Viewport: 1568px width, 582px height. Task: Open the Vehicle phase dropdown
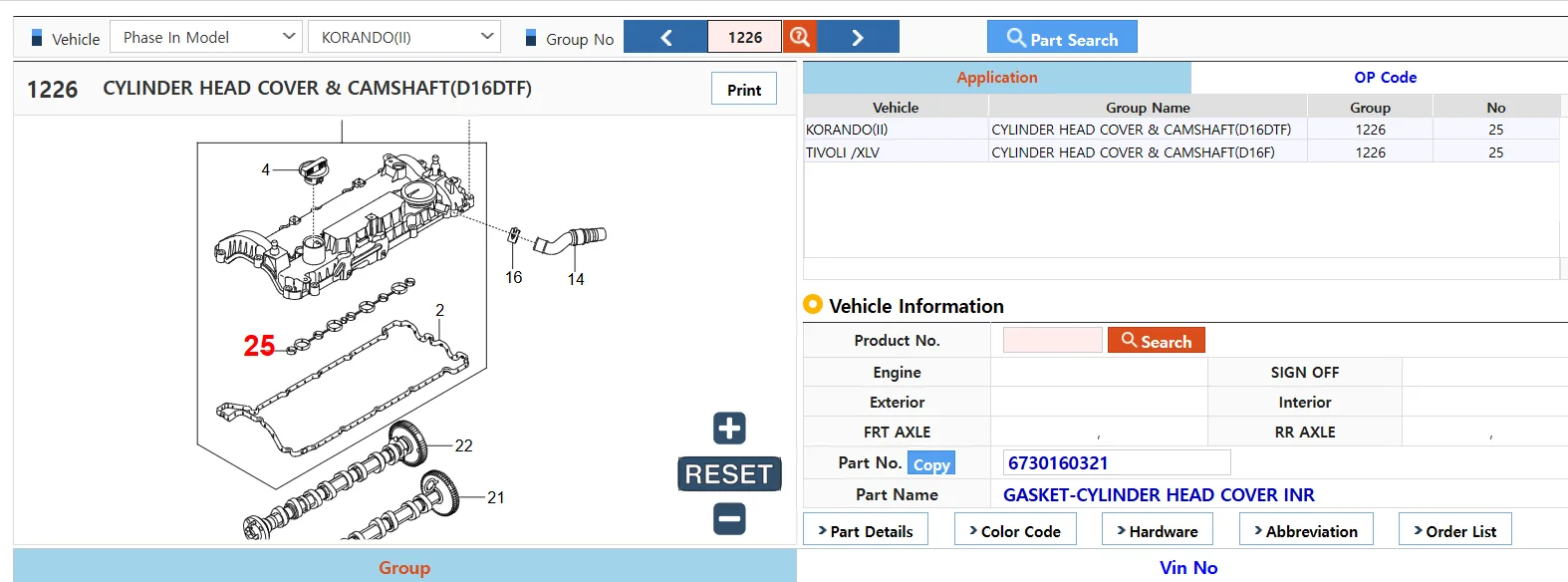[206, 37]
